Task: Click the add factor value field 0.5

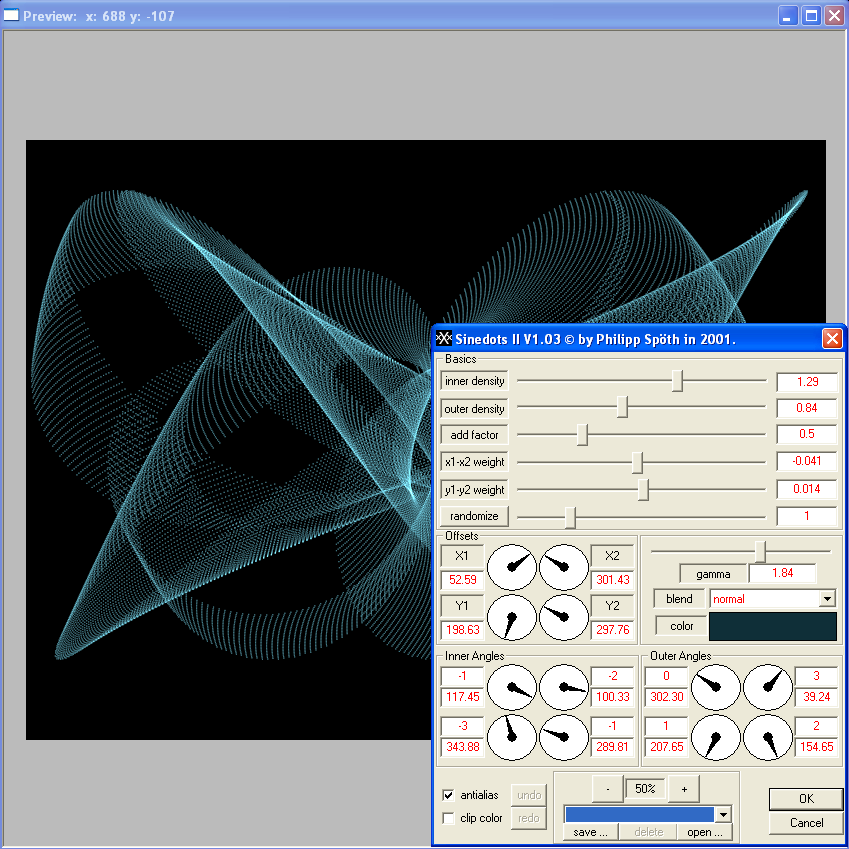Action: [x=807, y=434]
